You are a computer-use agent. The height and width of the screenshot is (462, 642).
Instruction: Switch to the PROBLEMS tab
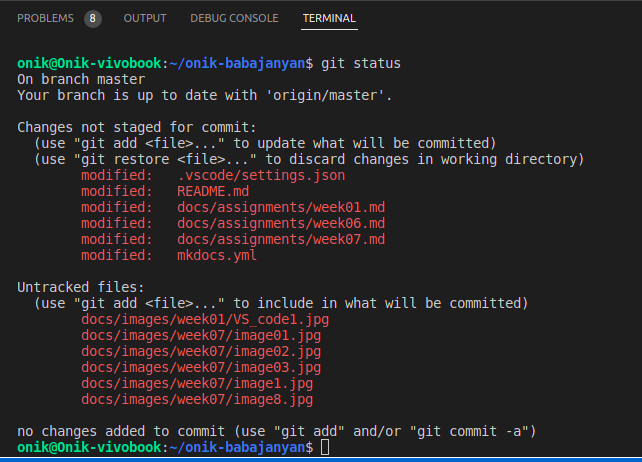(x=45, y=18)
